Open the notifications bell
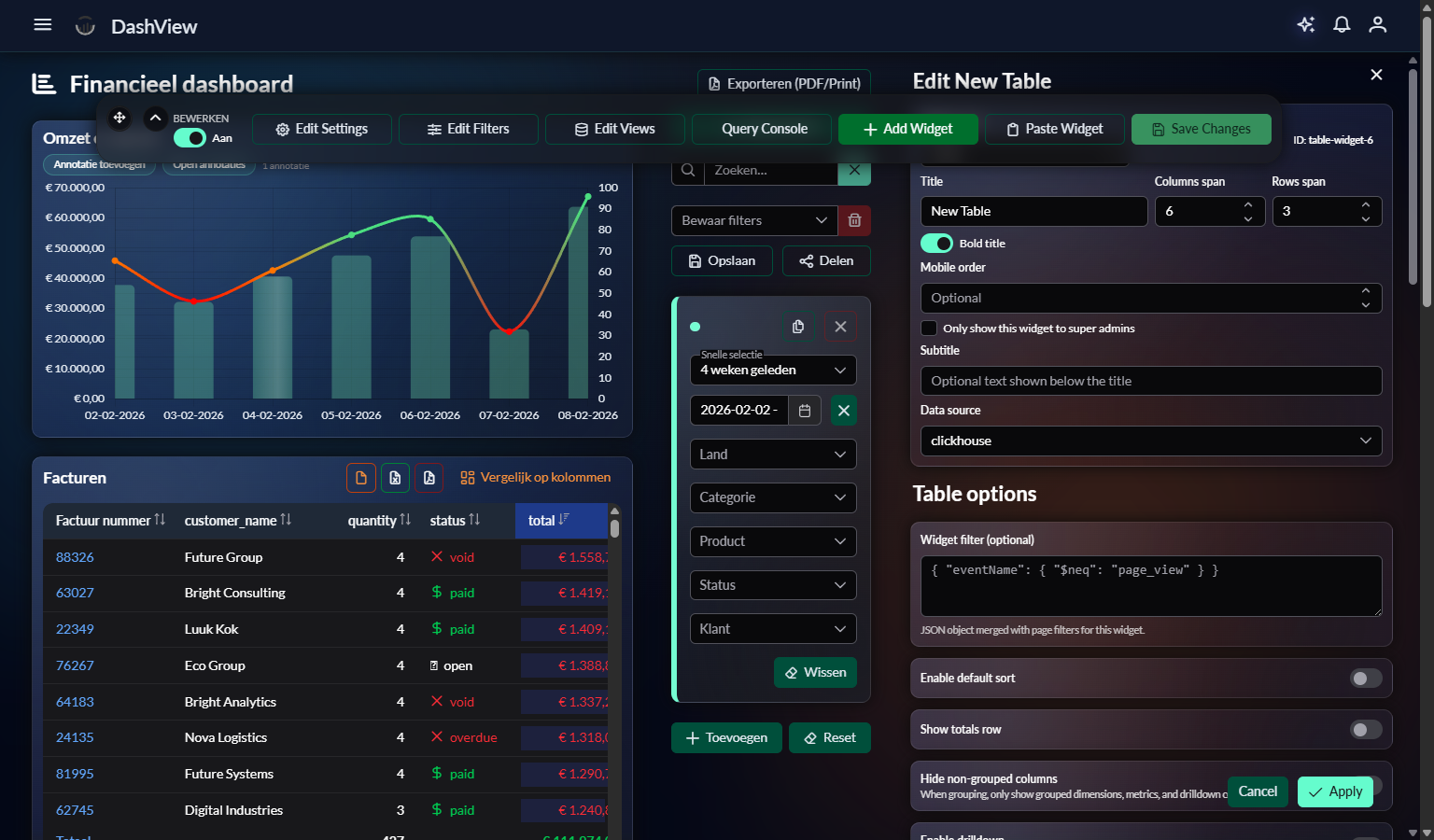 [1342, 25]
